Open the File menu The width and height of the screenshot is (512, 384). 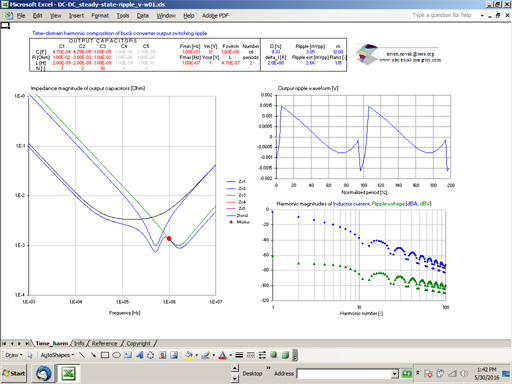(21, 16)
